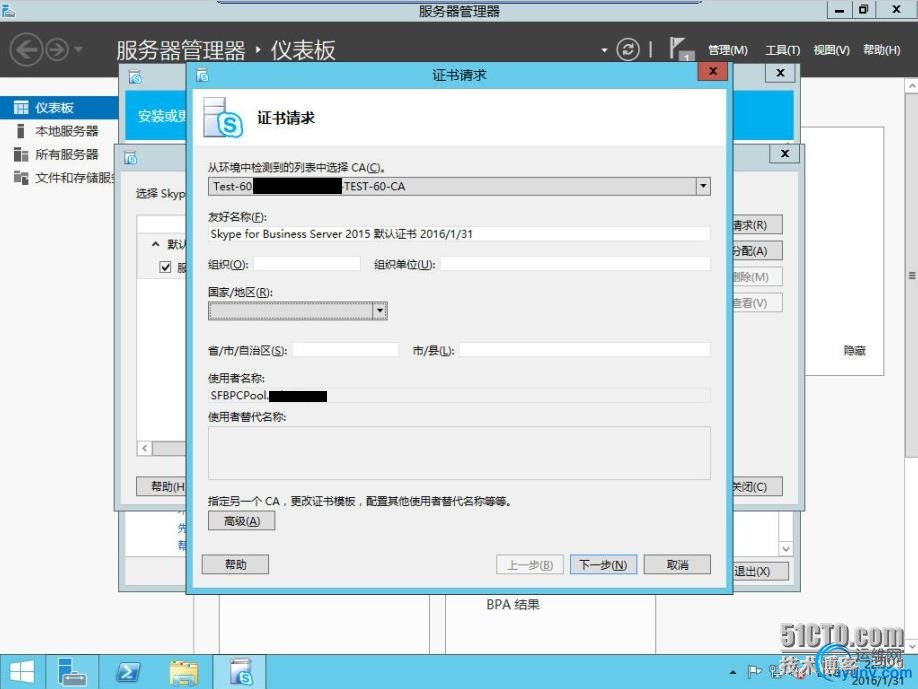Click 下一步(N) to continue
Viewport: 918px width, 689px height.
[x=603, y=565]
